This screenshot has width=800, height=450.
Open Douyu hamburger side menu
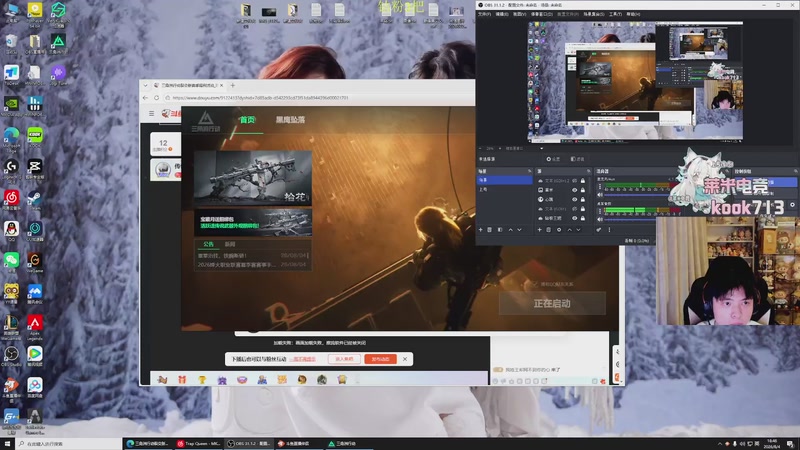coord(152,113)
